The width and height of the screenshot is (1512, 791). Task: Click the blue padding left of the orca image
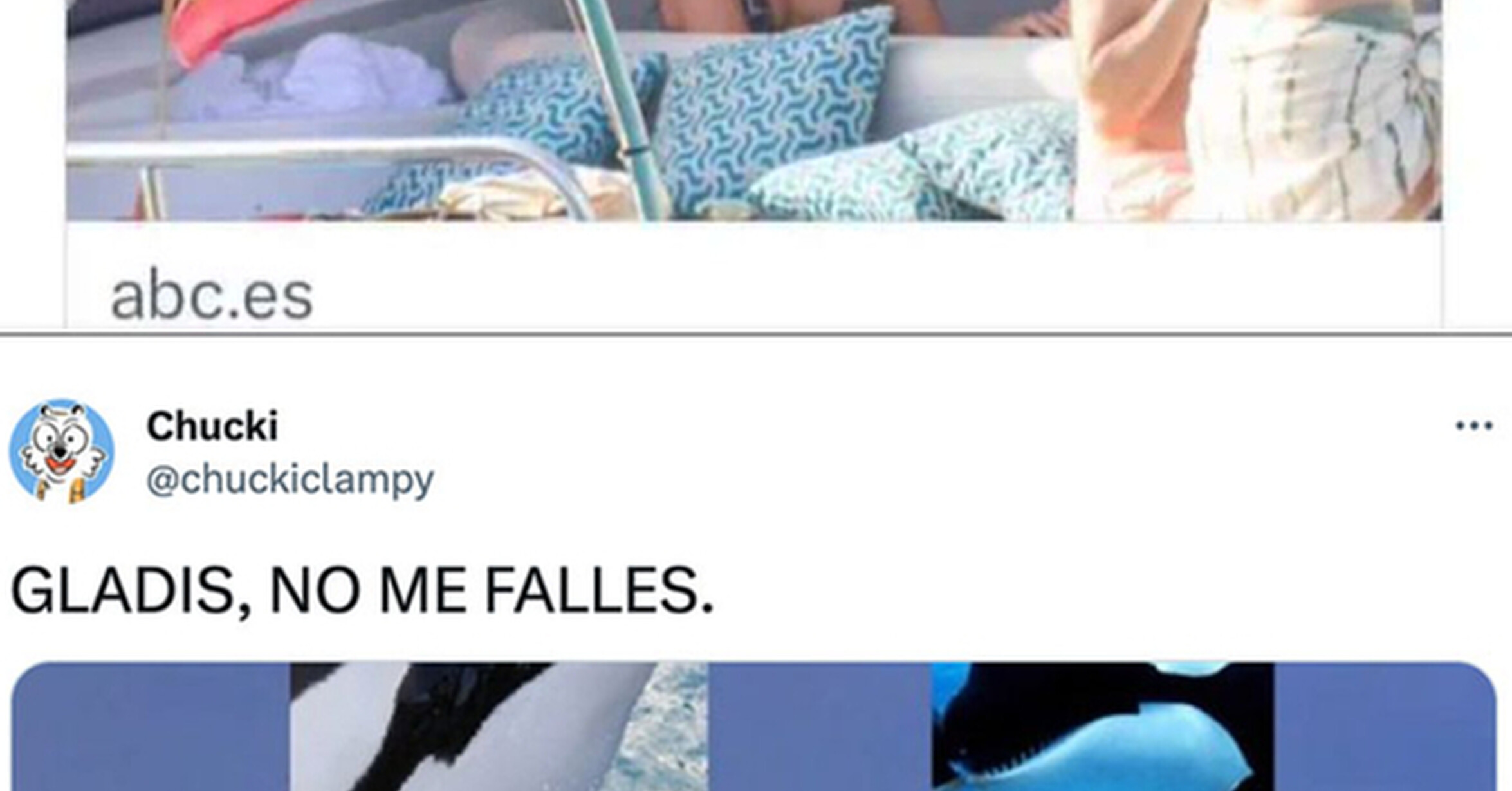tap(151, 727)
